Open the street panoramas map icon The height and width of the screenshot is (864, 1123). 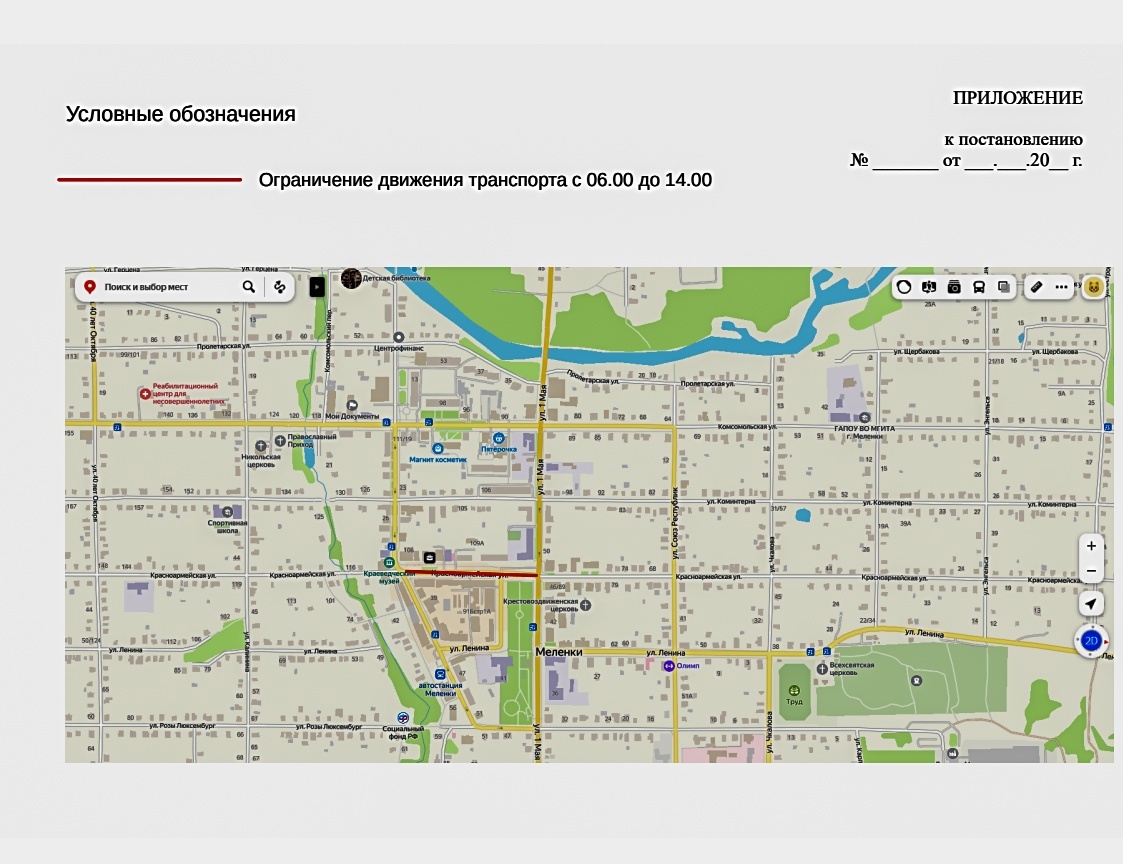pyautogui.click(x=929, y=287)
